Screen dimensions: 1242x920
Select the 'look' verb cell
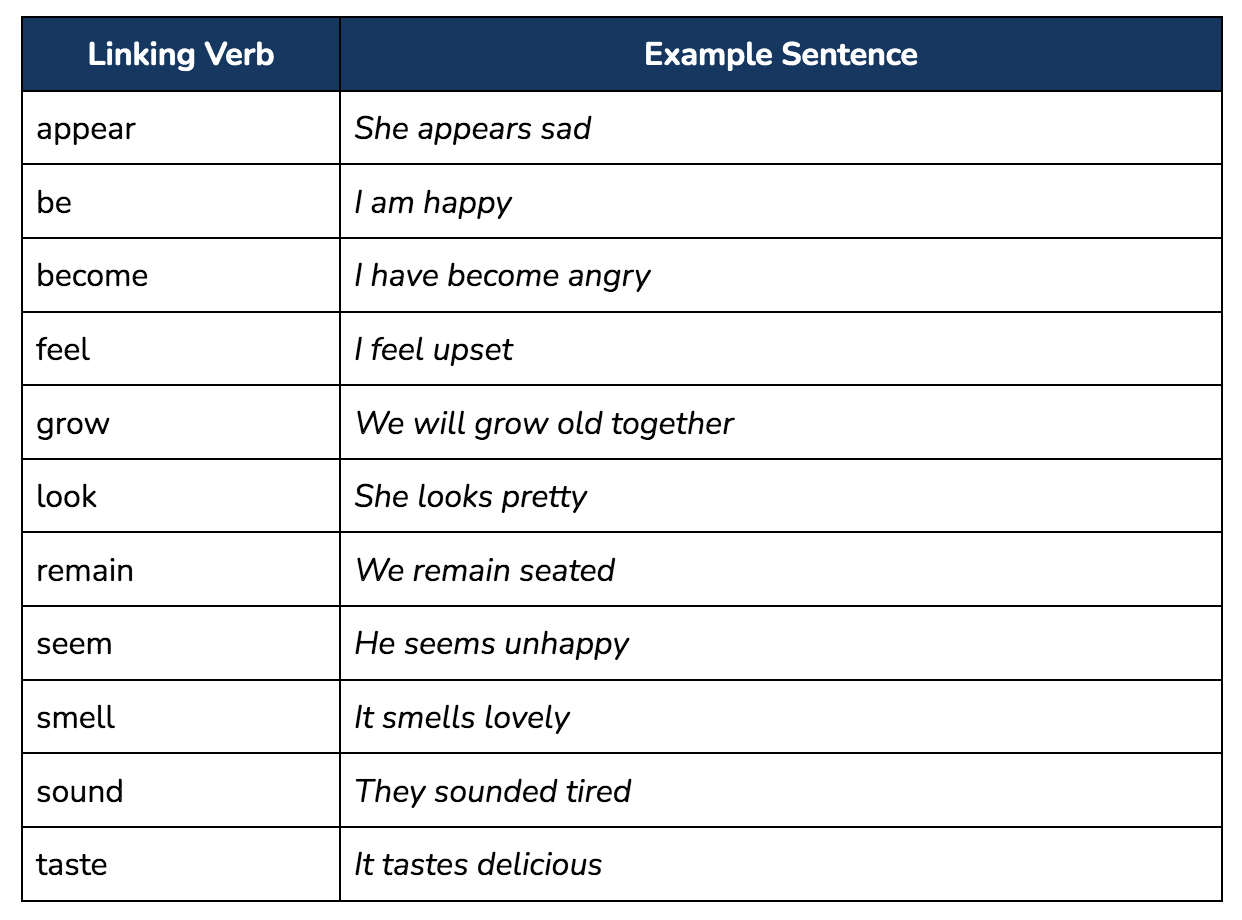181,496
